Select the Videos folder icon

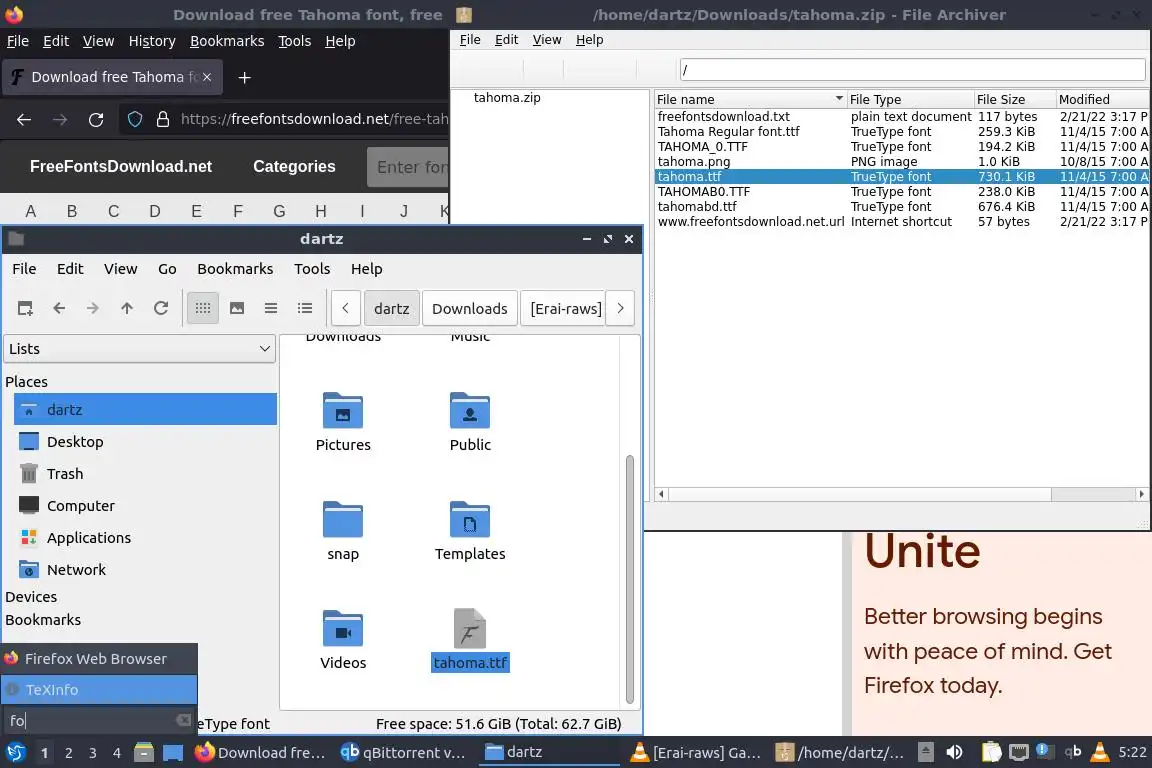[343, 629]
